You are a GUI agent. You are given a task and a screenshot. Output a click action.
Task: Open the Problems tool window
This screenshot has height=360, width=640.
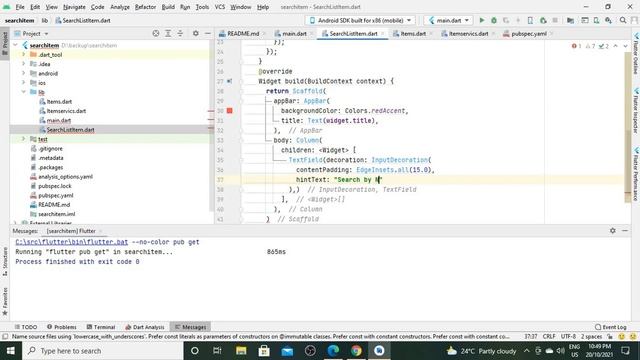pyautogui.click(x=62, y=327)
